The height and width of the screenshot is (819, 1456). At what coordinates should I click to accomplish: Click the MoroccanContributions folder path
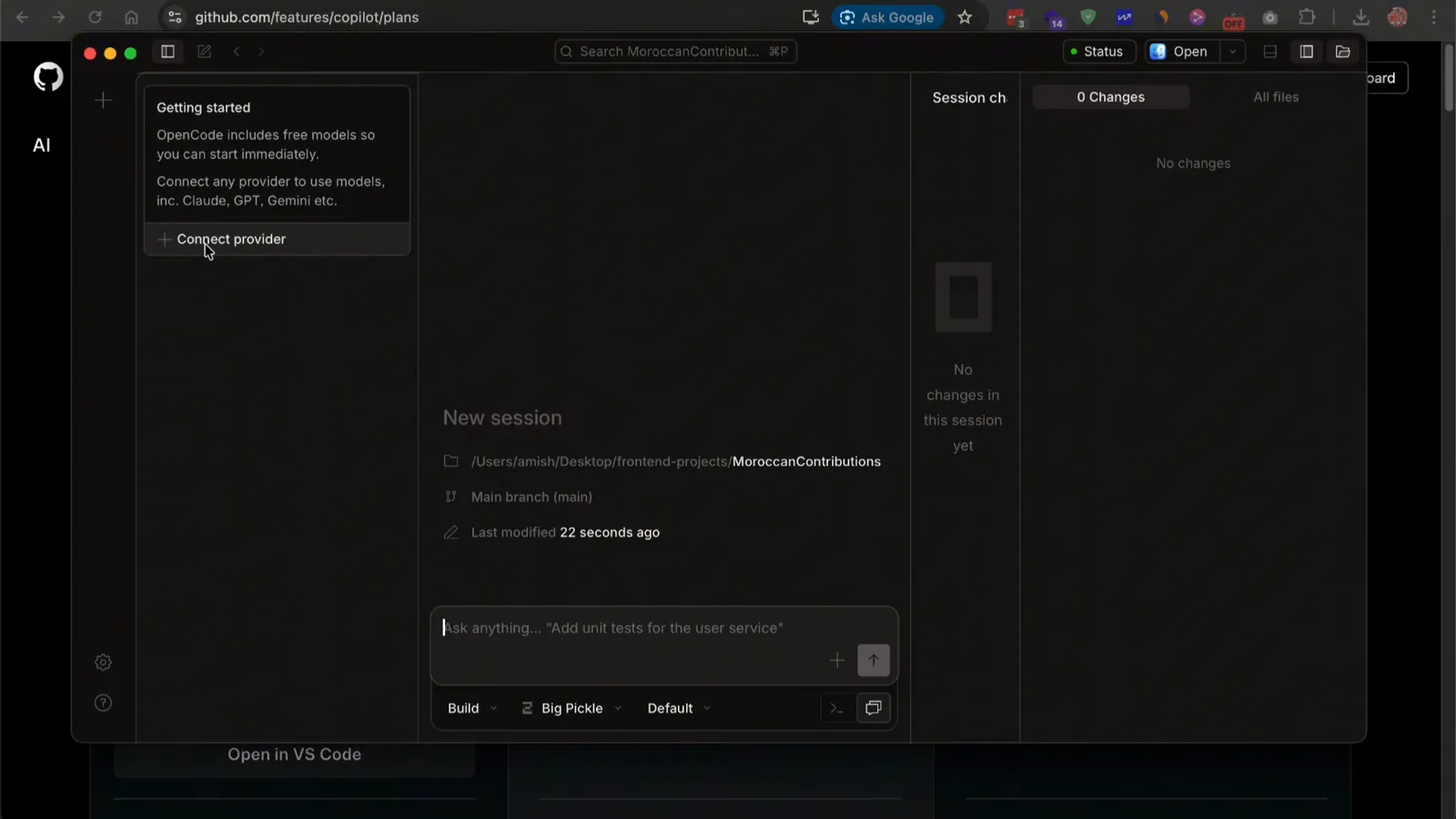pos(675,461)
